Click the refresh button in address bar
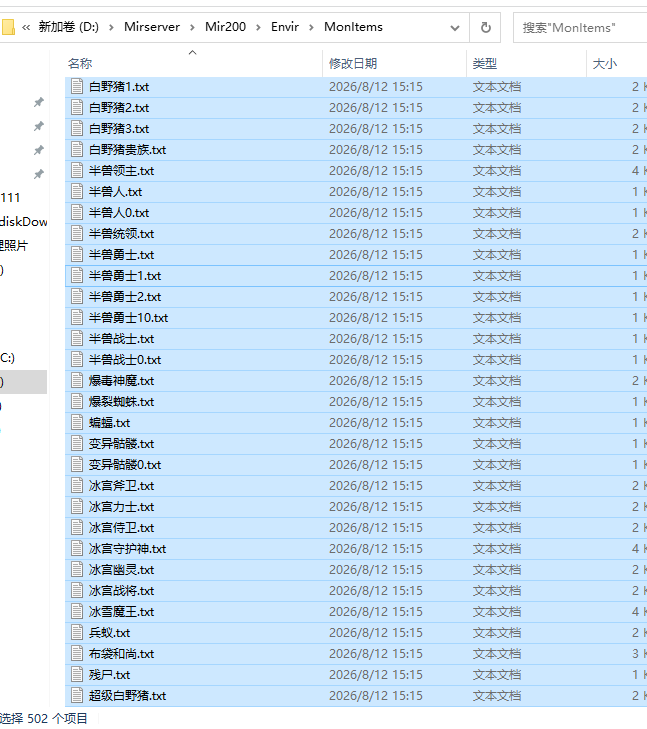The image size is (647, 729). pos(486,27)
